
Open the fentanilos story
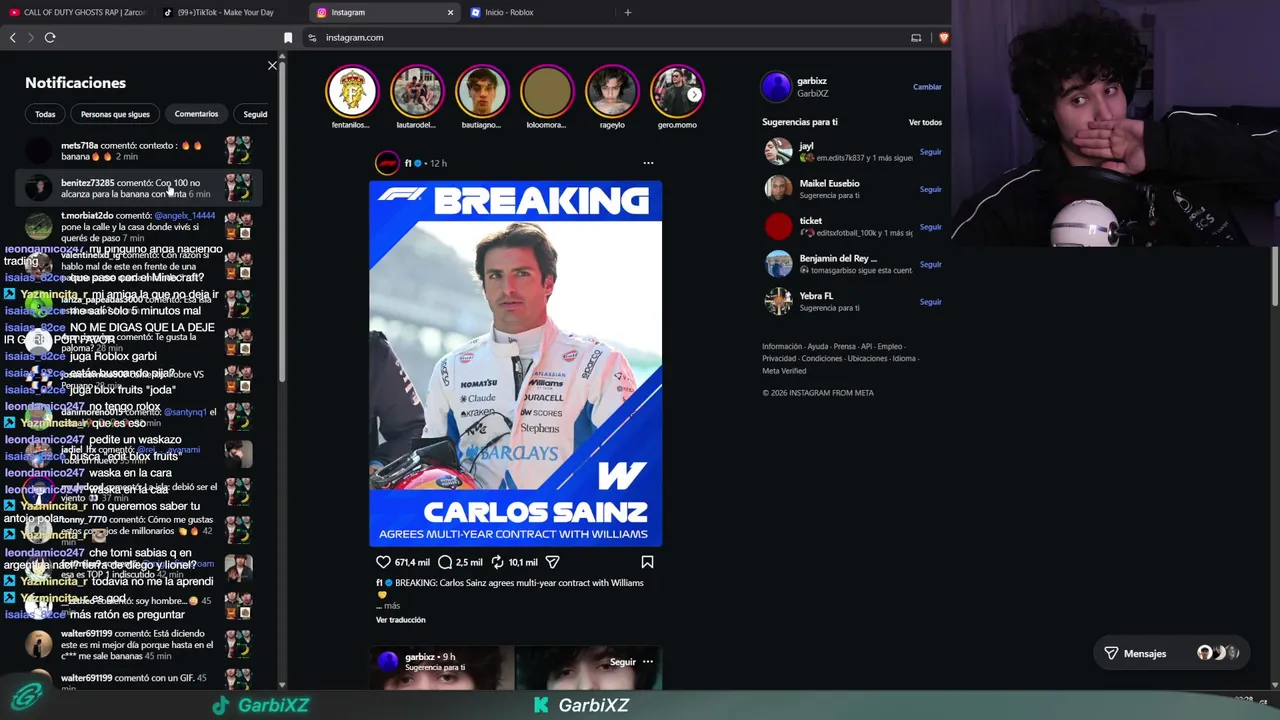[x=351, y=92]
